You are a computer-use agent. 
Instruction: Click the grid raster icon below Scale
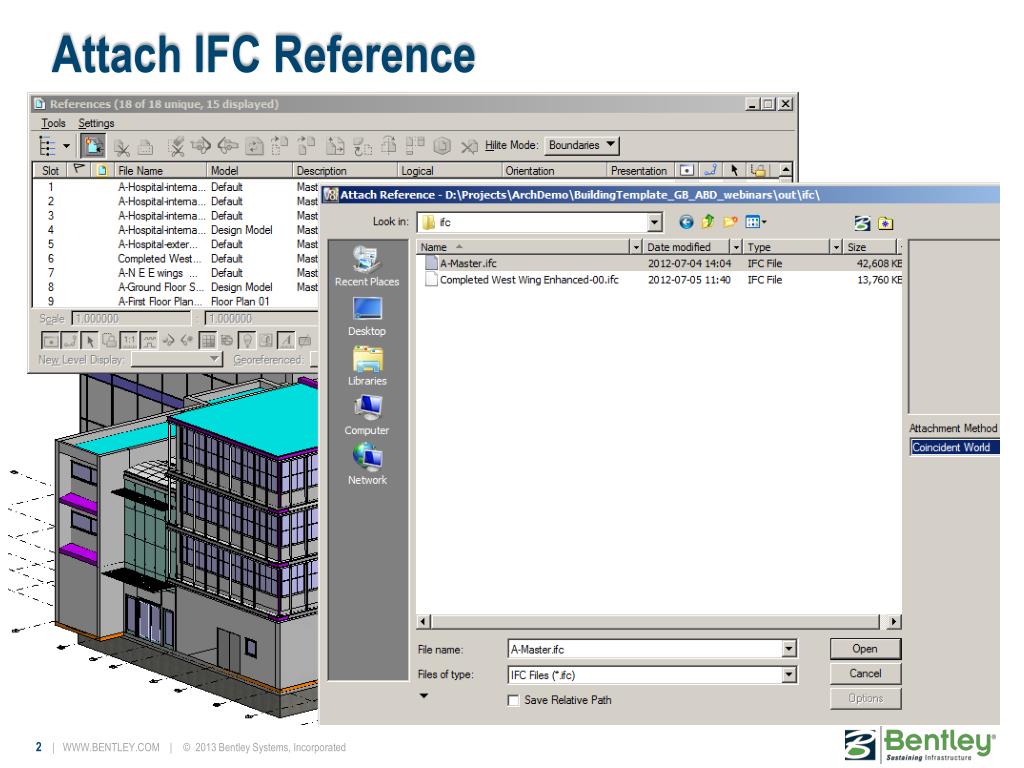207,340
